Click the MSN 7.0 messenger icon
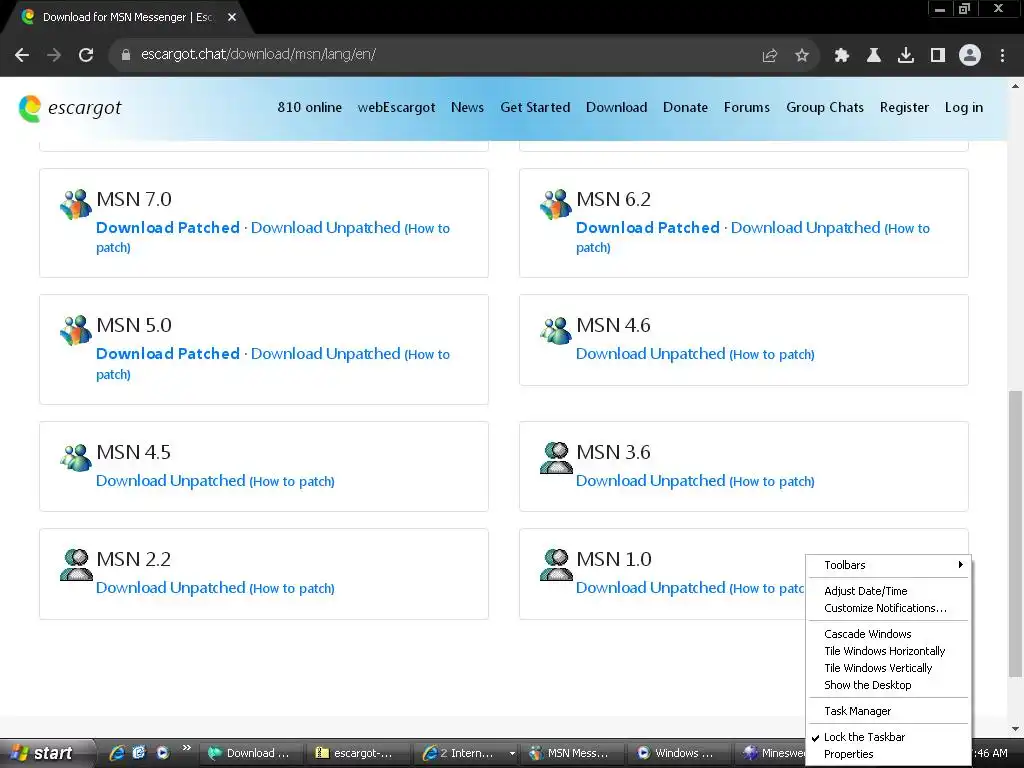The width and height of the screenshot is (1024, 768). tap(76, 204)
